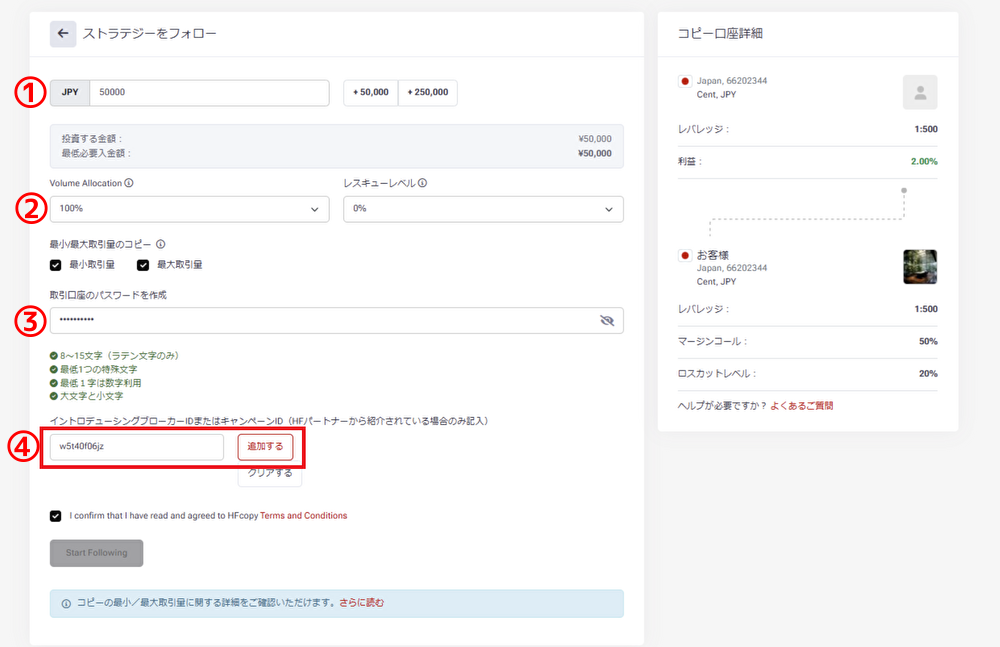Click the grey default avatar icon
The image size is (1000, 647).
pos(919,92)
